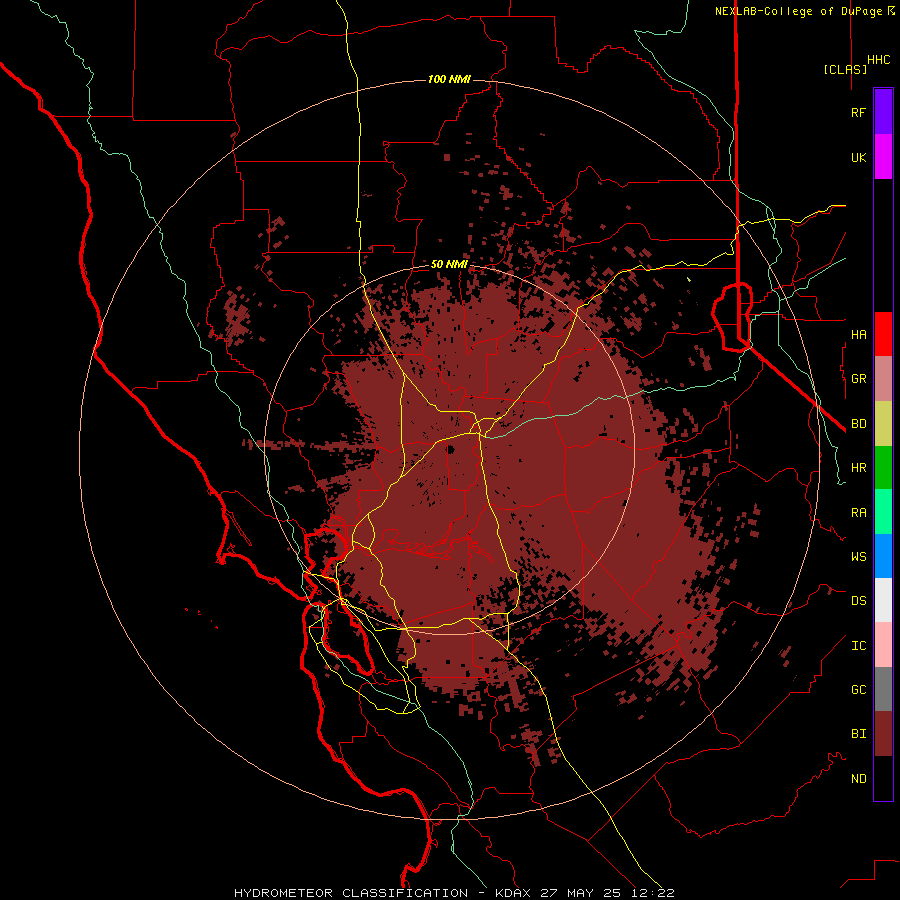Click the RF purple legend swatch

pos(883,112)
